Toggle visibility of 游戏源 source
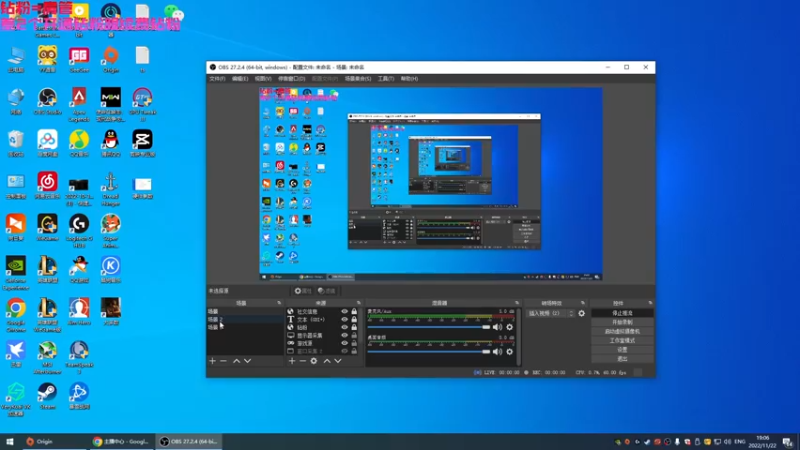The height and width of the screenshot is (450, 800). [x=344, y=343]
